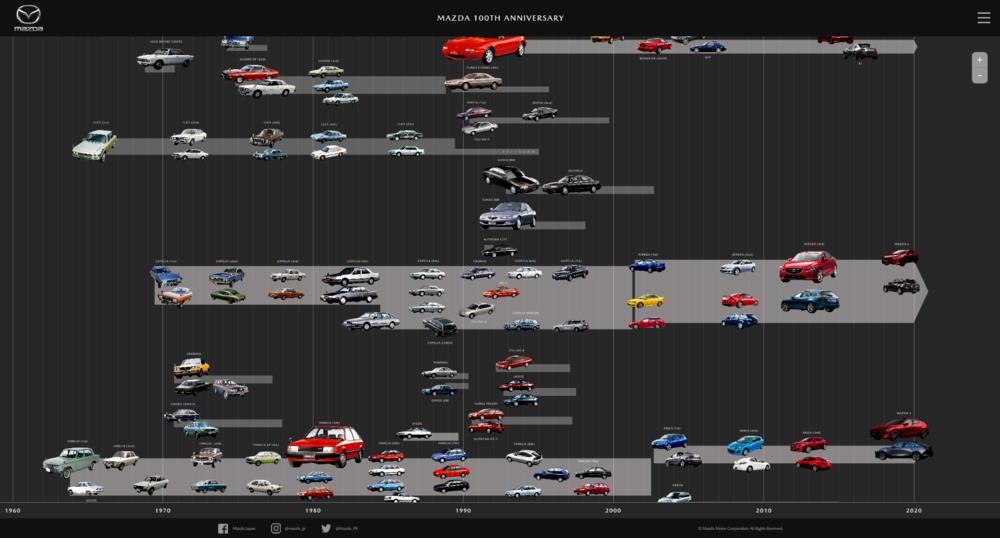1000x538 pixels.
Task: Select the large teal-blue wagon near 2013
Action: point(810,301)
